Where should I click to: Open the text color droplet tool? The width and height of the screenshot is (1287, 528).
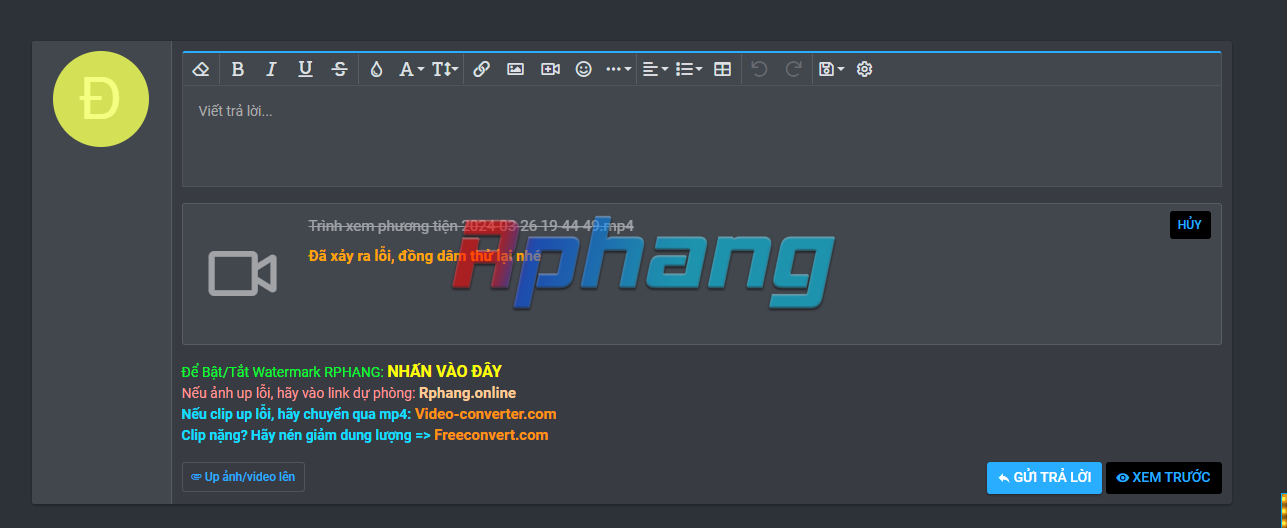(x=376, y=69)
